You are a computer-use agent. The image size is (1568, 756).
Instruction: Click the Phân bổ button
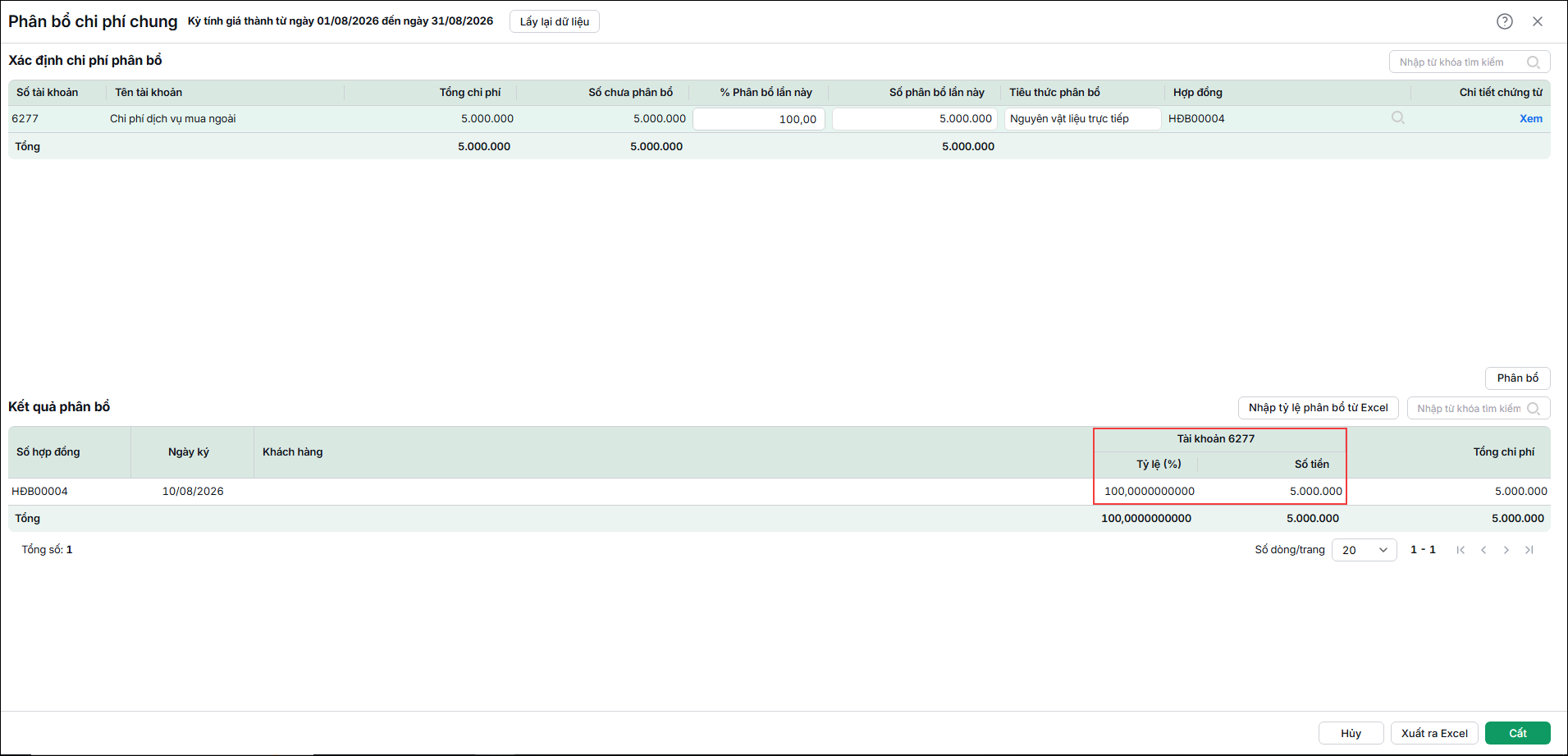click(1517, 378)
